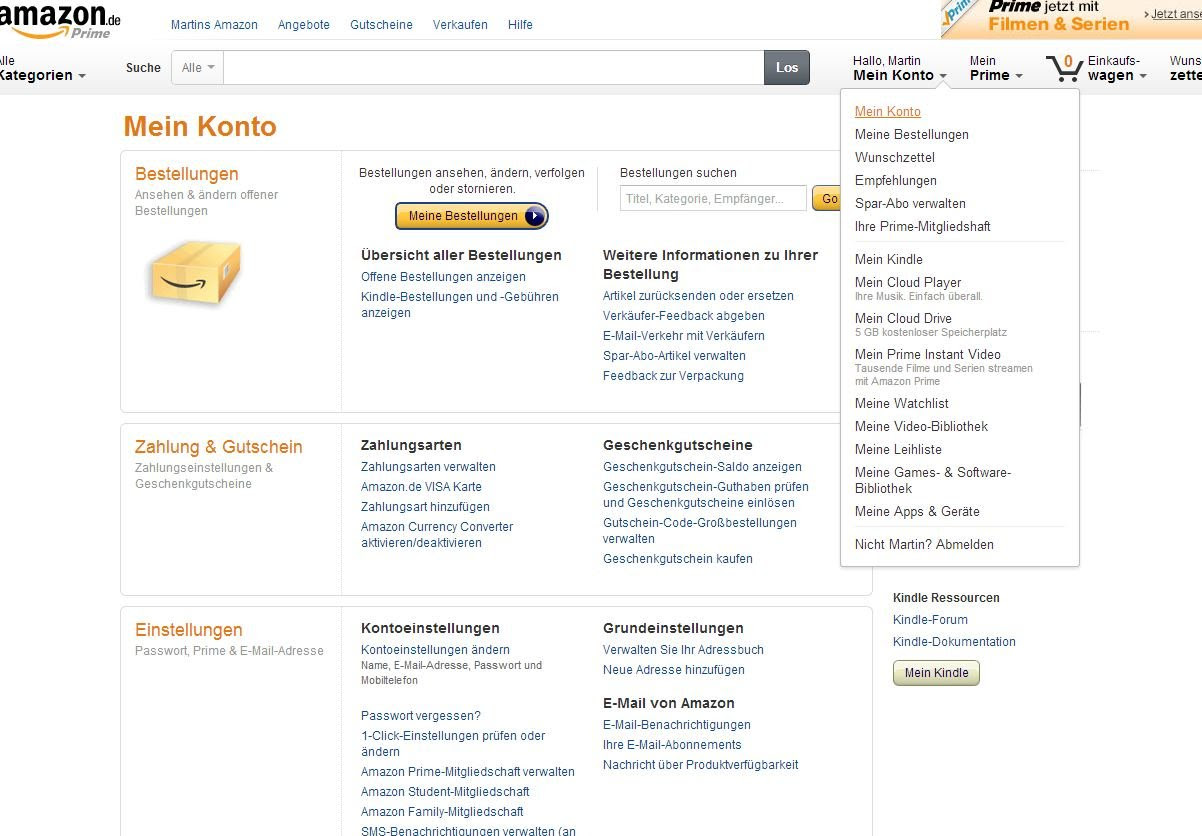
Task: Open Ihre Prime-Mitgliedschaft menu entry
Action: point(923,227)
